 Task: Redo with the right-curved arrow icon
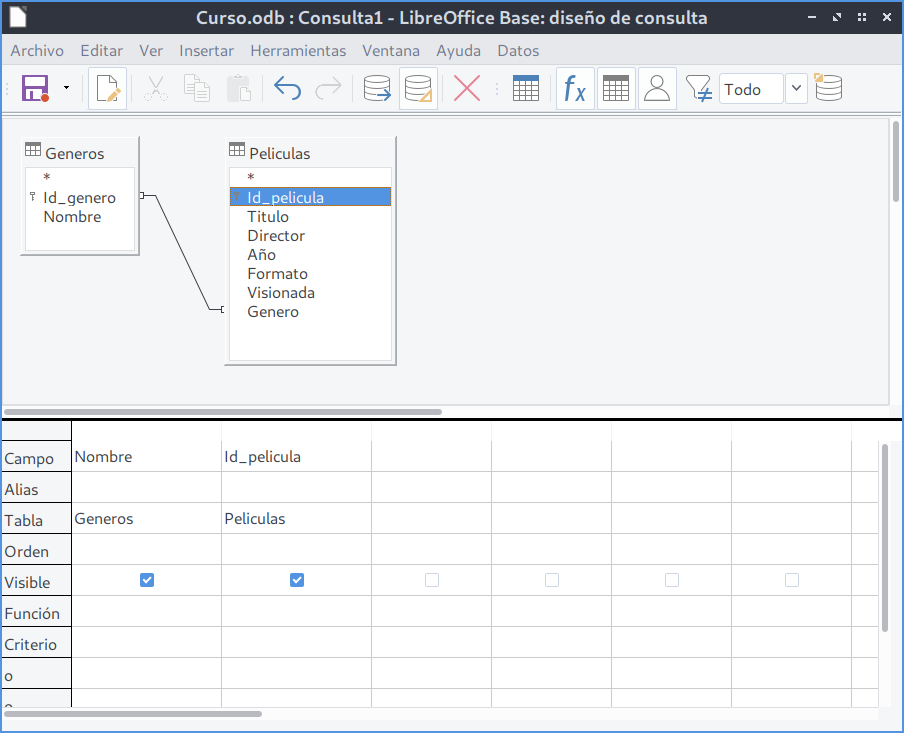(329, 89)
